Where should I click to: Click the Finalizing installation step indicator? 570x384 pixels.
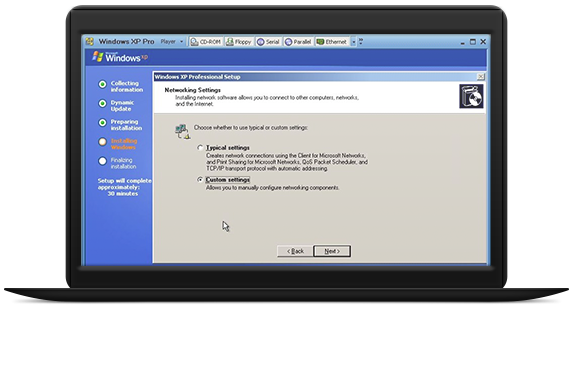pyautogui.click(x=103, y=161)
